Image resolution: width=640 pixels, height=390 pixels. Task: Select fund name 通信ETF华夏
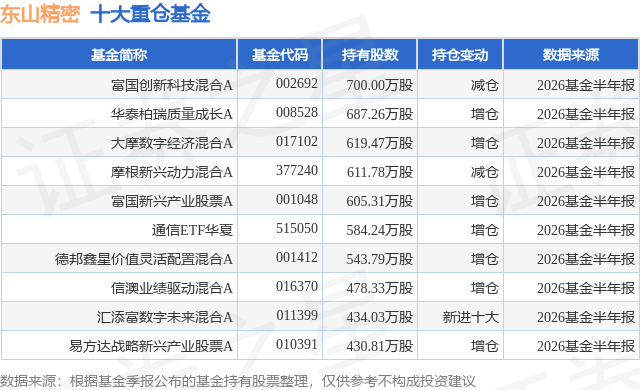[192, 230]
